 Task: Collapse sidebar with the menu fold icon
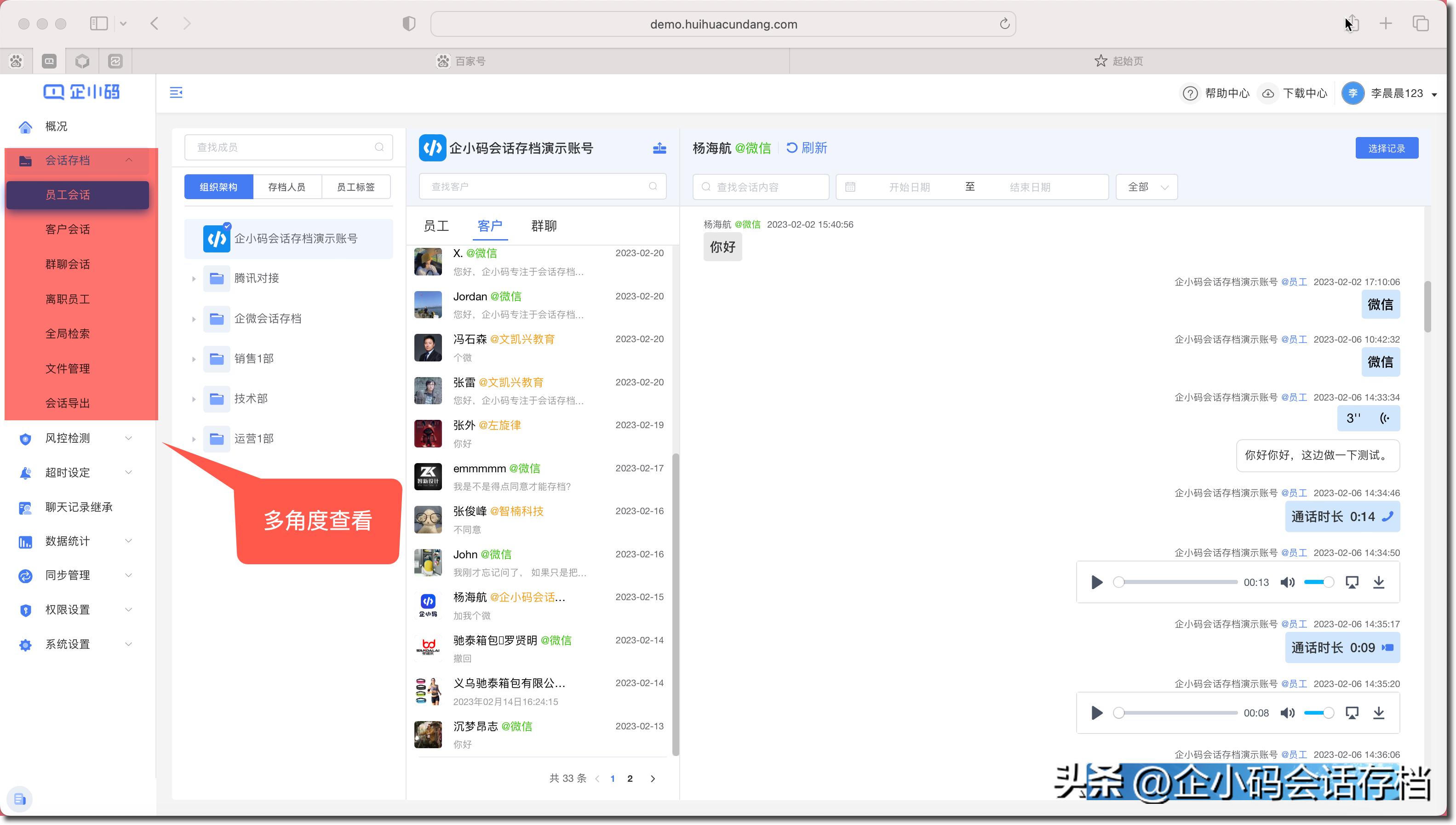tap(176, 92)
